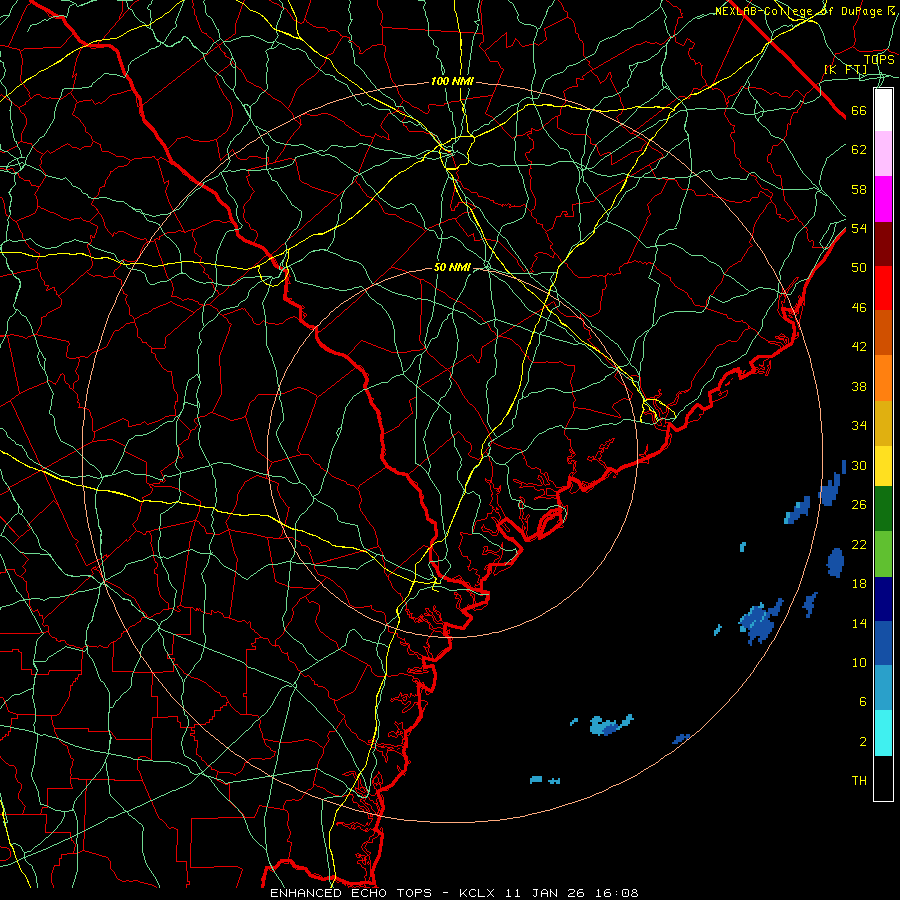The width and height of the screenshot is (900, 900).
Task: Click the KCLX radar site identifier
Action: [x=479, y=893]
